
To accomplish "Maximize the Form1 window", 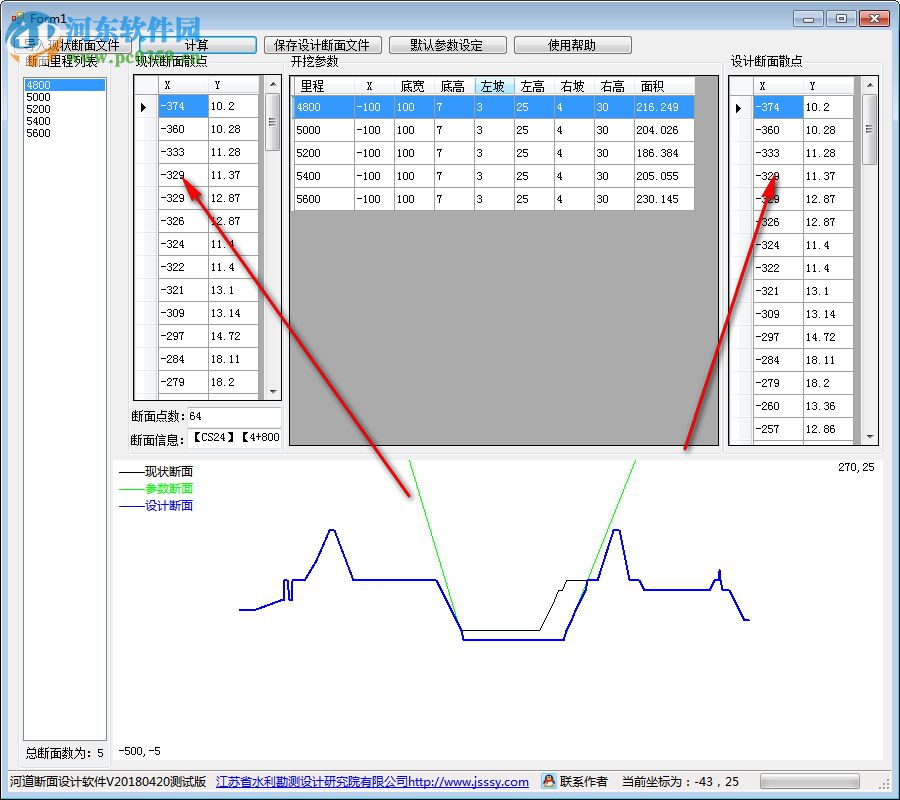I will (x=841, y=19).
